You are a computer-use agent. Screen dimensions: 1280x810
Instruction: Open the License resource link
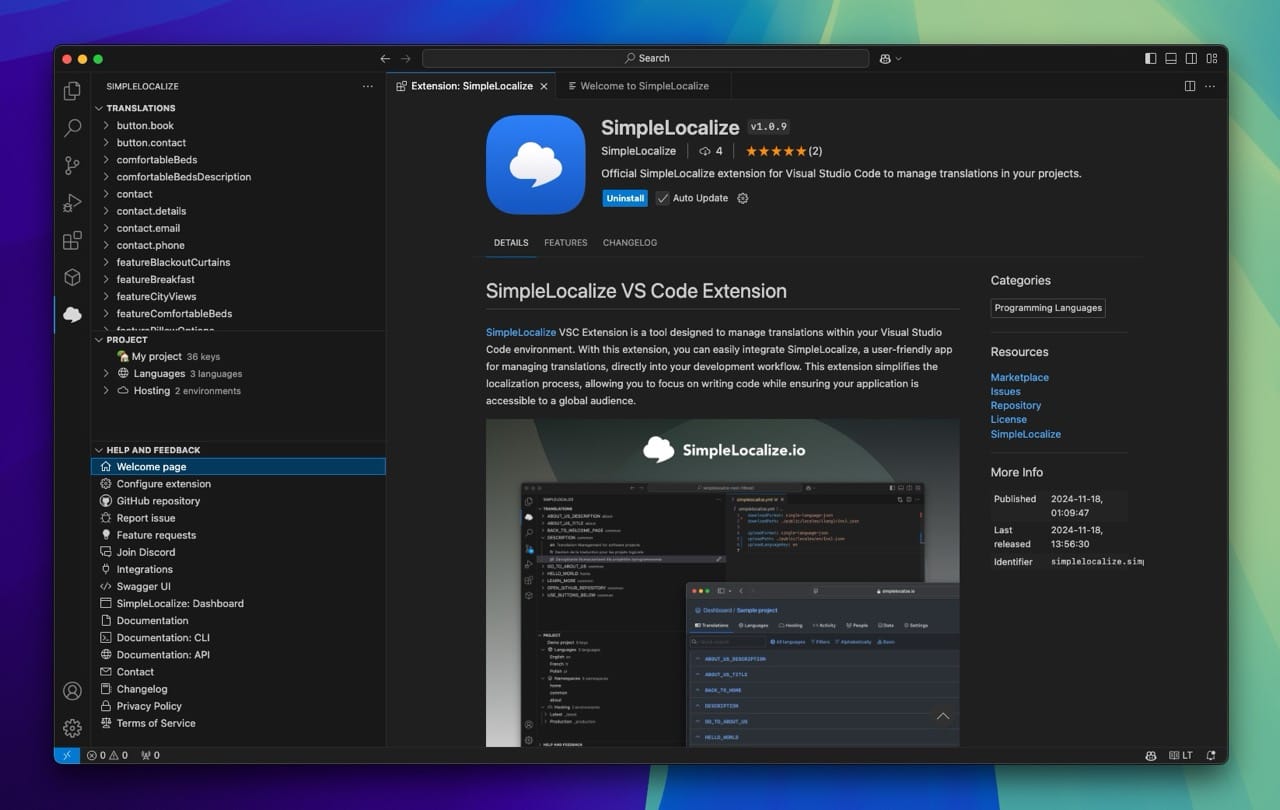coord(1008,420)
